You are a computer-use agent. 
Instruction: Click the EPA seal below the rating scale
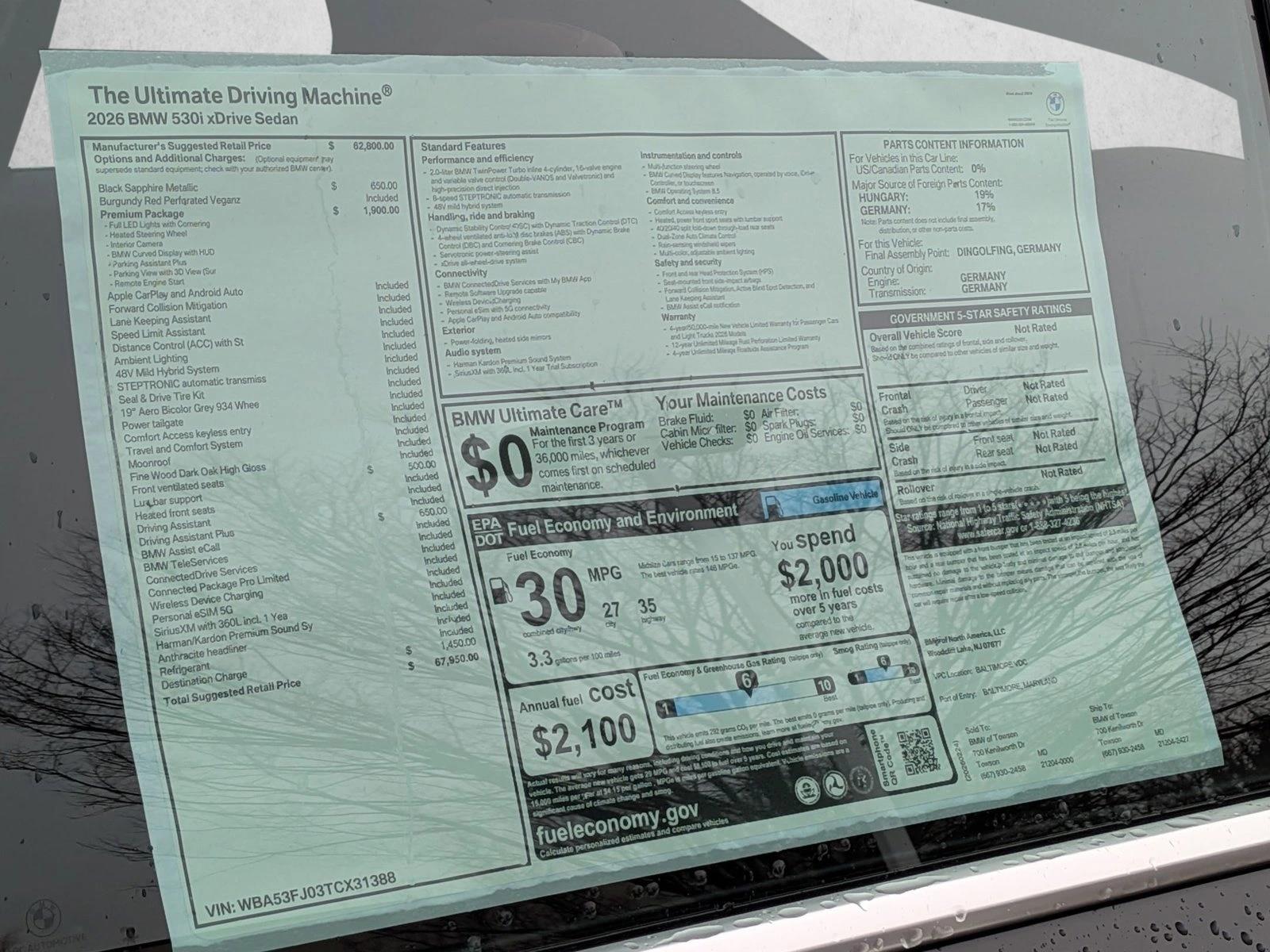coord(806,789)
